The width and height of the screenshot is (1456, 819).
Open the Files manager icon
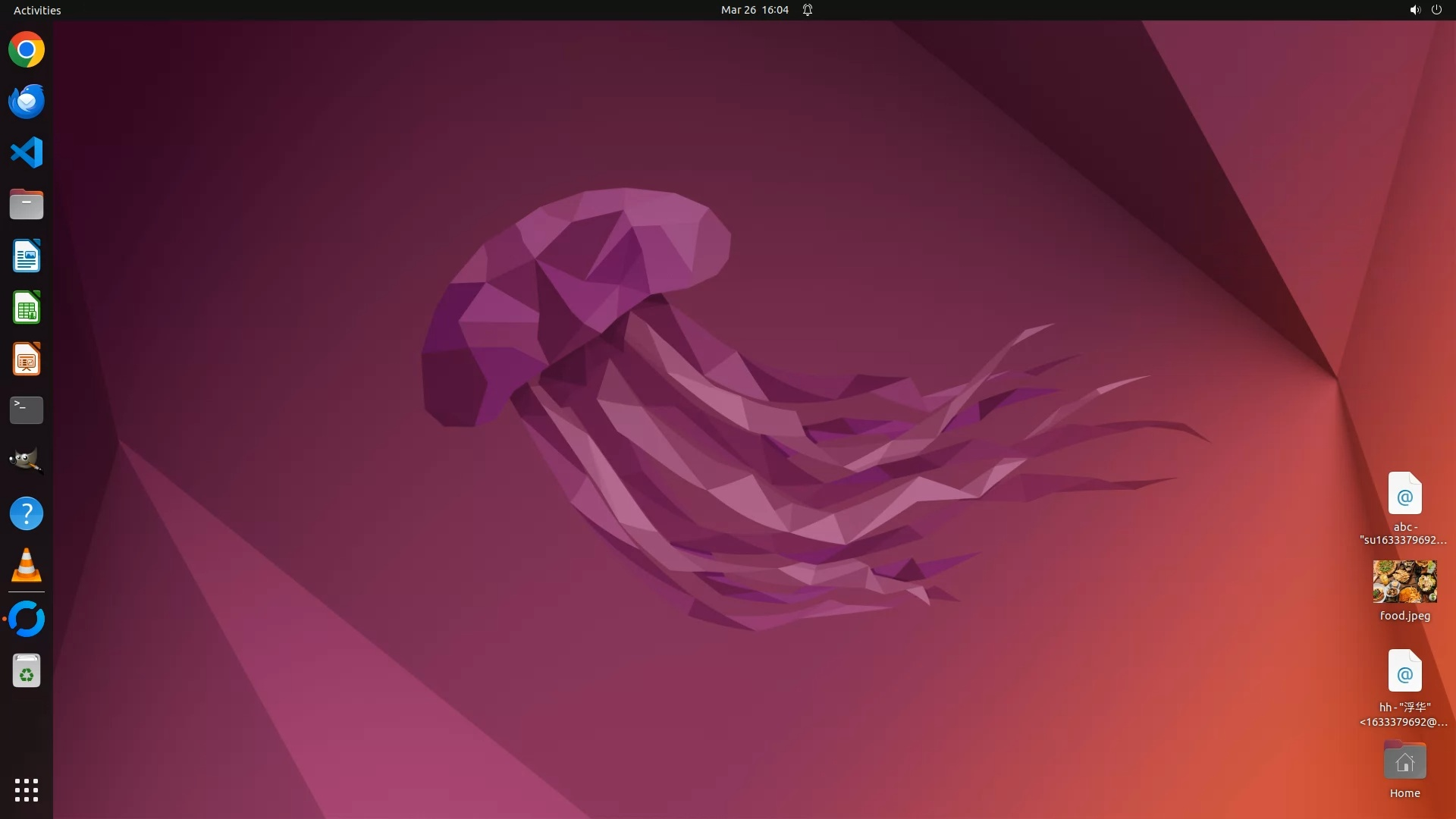(27, 205)
